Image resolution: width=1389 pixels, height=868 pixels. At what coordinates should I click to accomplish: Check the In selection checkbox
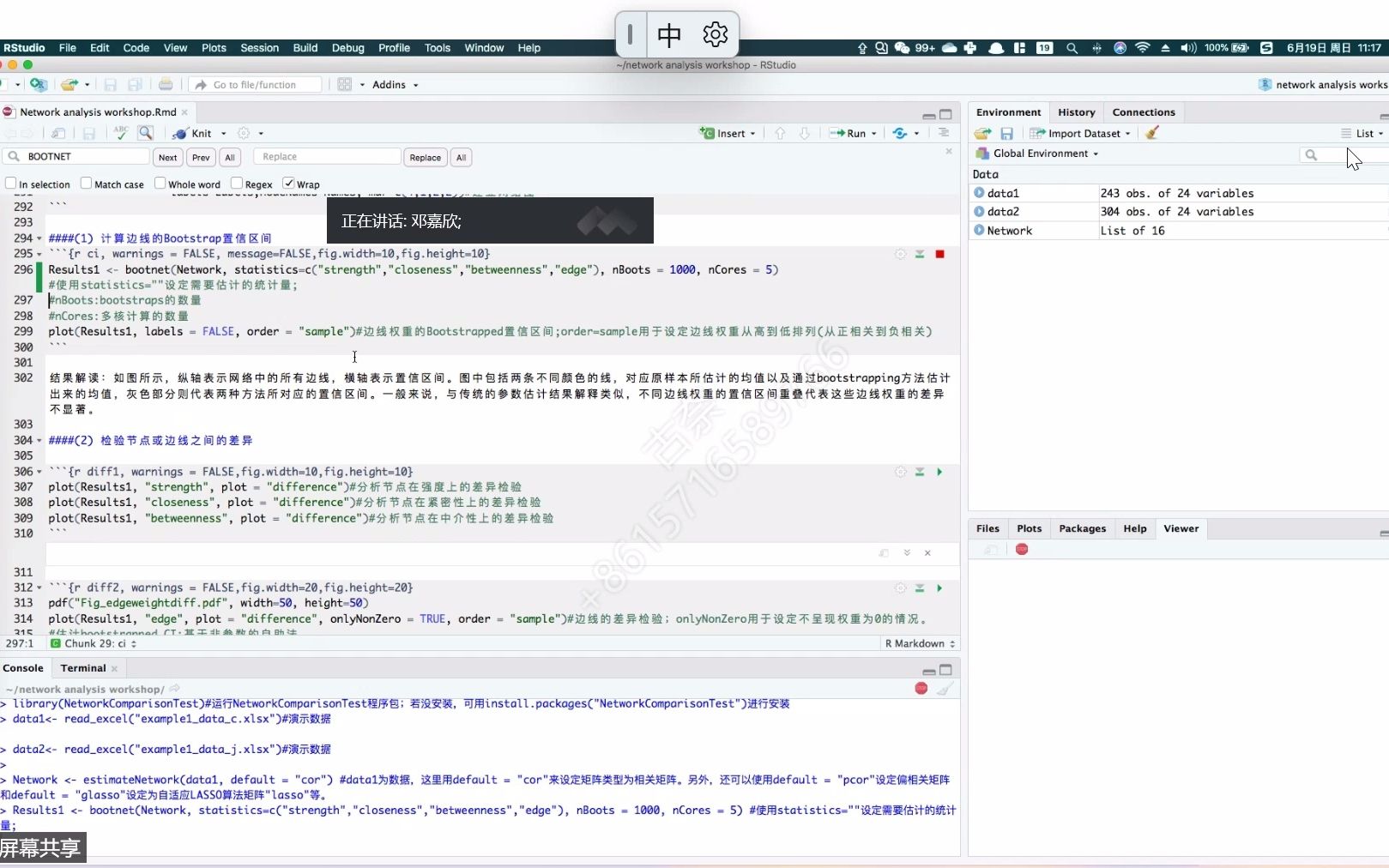(x=11, y=183)
